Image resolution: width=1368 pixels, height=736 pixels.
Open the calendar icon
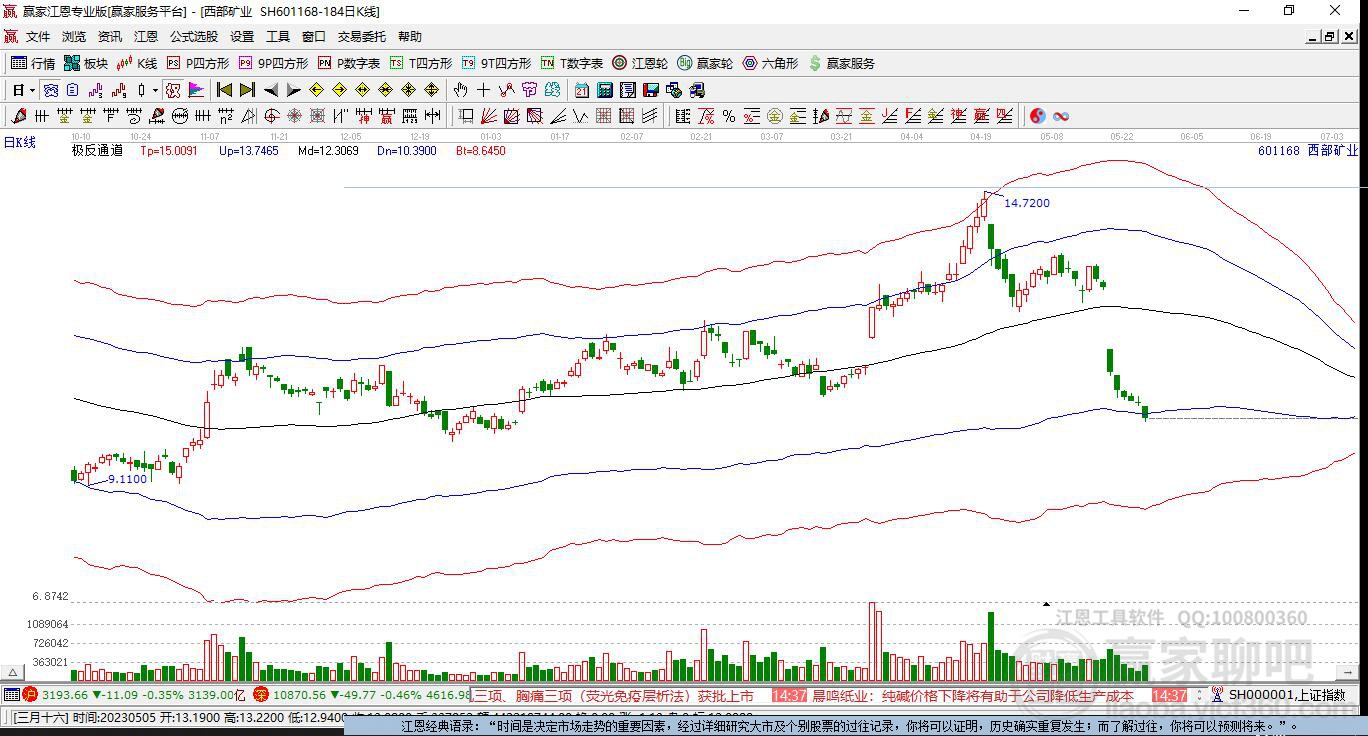[x=582, y=90]
